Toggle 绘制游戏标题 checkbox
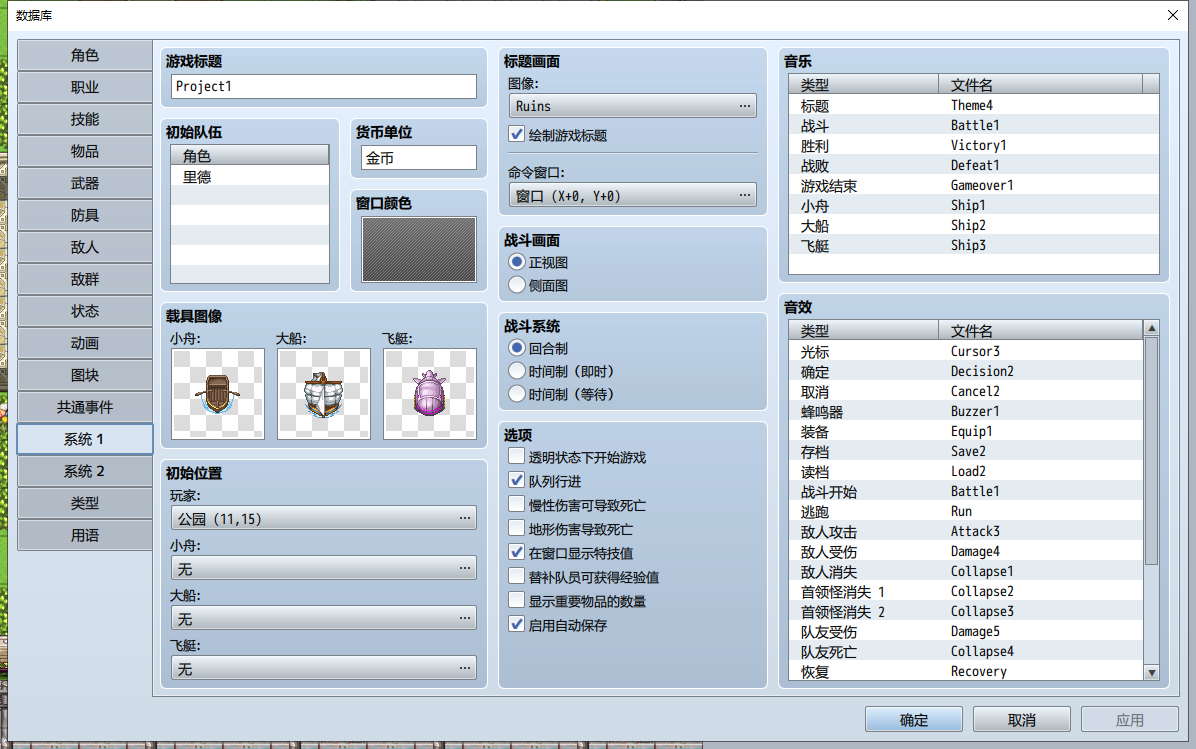Viewport: 1196px width, 749px height. [516, 135]
